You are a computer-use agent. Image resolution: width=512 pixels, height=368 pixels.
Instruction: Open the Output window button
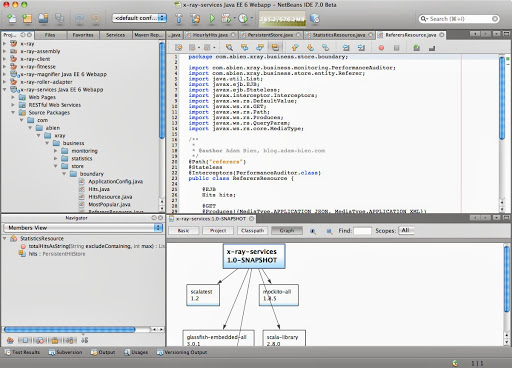103,352
